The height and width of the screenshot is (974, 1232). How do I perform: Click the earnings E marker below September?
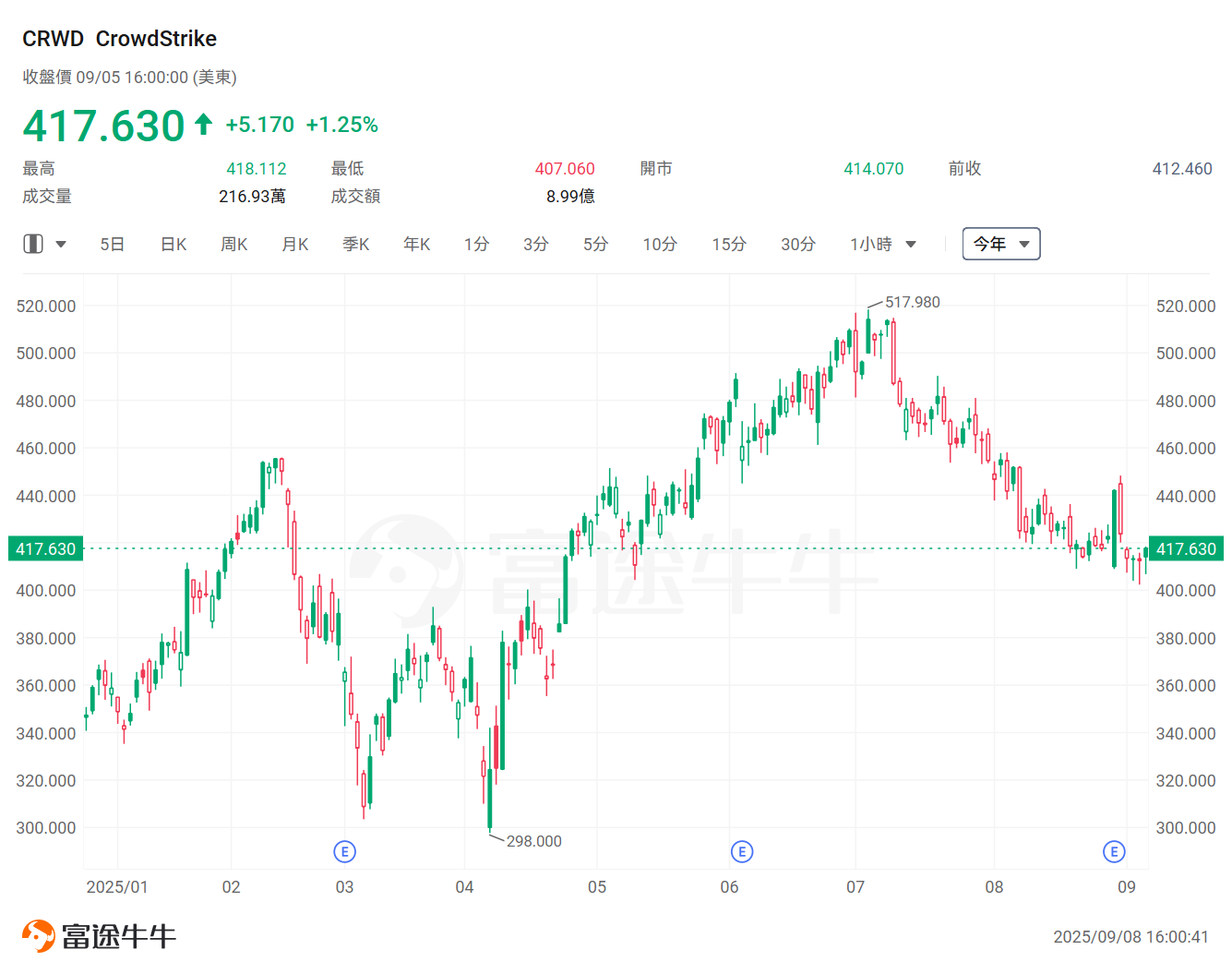tap(1114, 851)
